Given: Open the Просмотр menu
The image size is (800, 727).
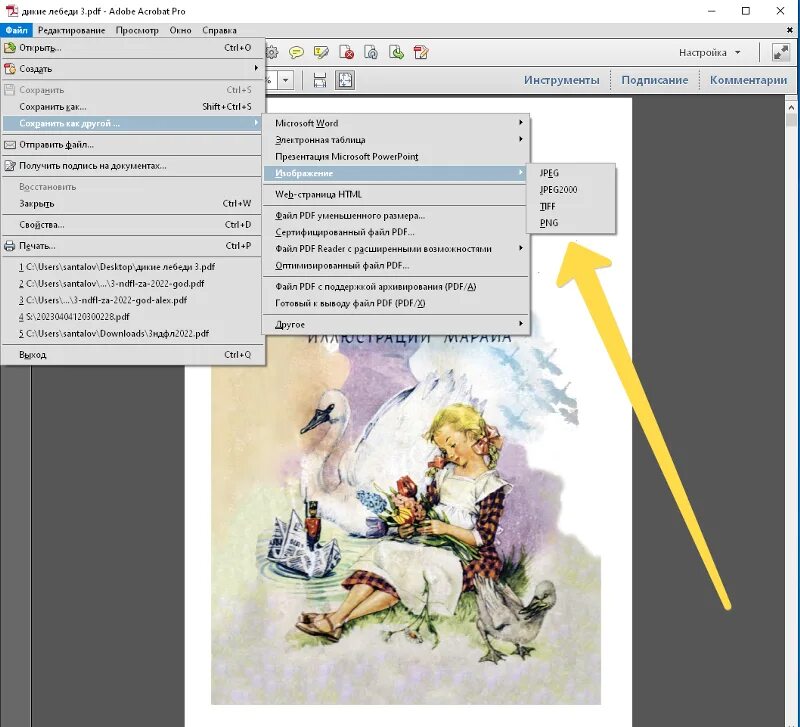Looking at the screenshot, I should coord(137,31).
